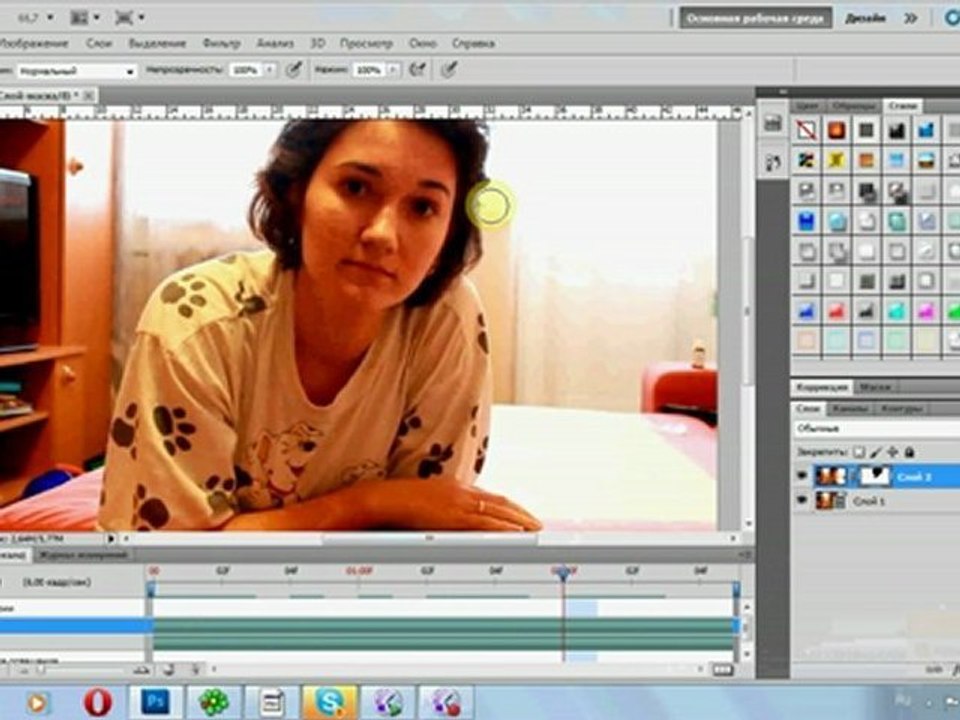Click the arrange documents grid icon
The height and width of the screenshot is (720, 960).
coord(79,18)
